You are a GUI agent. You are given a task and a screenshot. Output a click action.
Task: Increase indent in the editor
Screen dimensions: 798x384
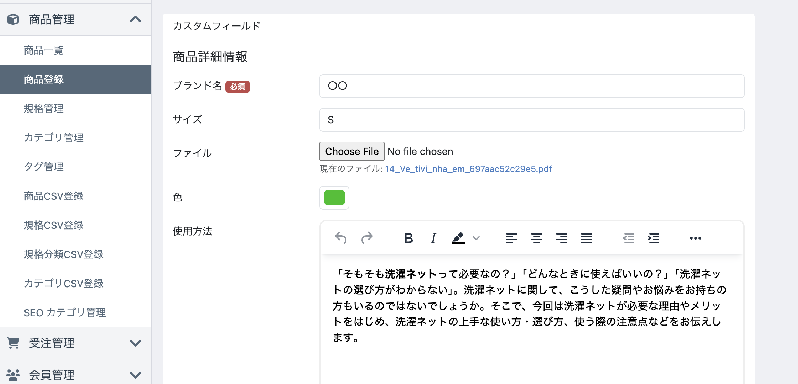click(654, 238)
